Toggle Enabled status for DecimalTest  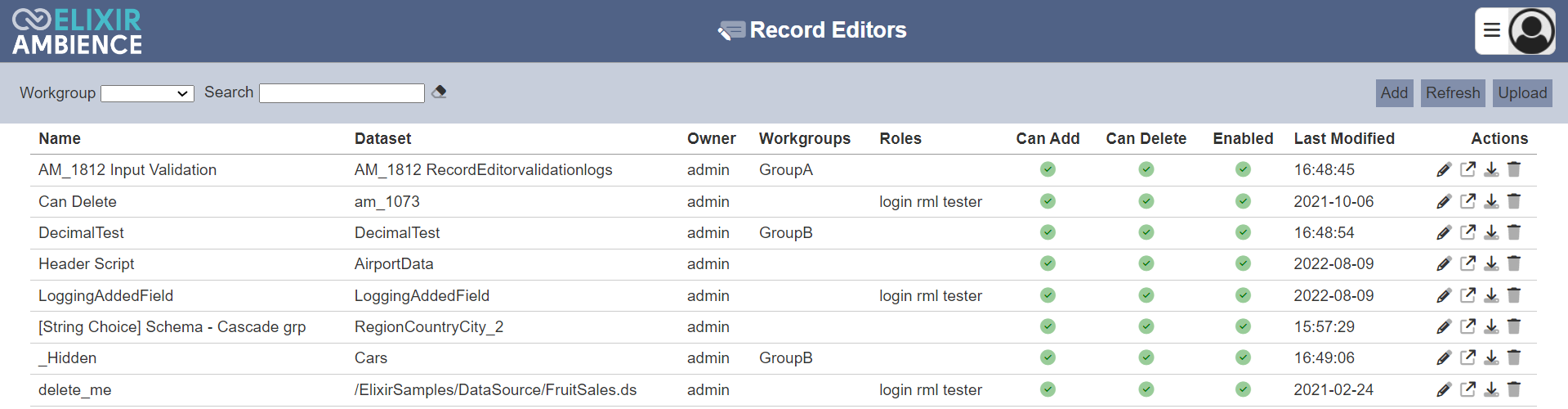point(1243,232)
